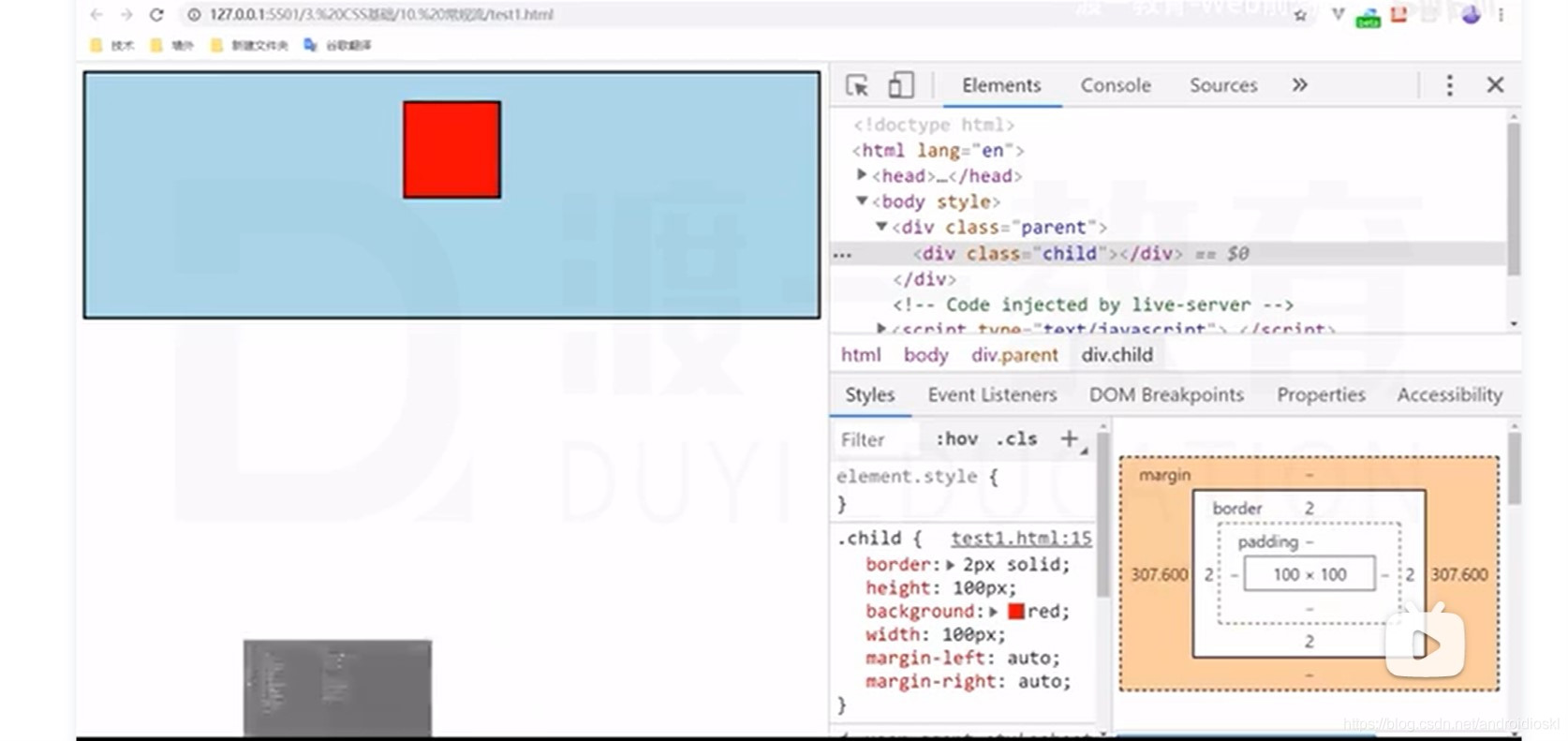Open DevTools customize three-dot menu
This screenshot has height=741, width=1568.
pyautogui.click(x=1449, y=85)
